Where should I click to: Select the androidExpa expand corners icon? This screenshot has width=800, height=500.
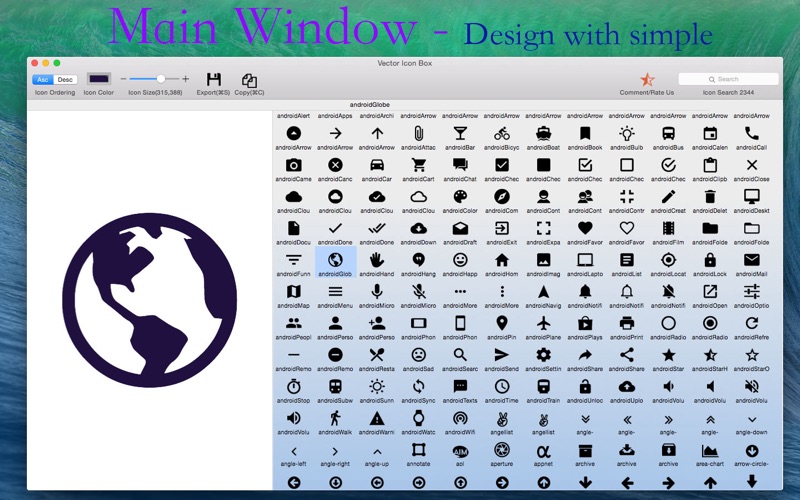(543, 229)
